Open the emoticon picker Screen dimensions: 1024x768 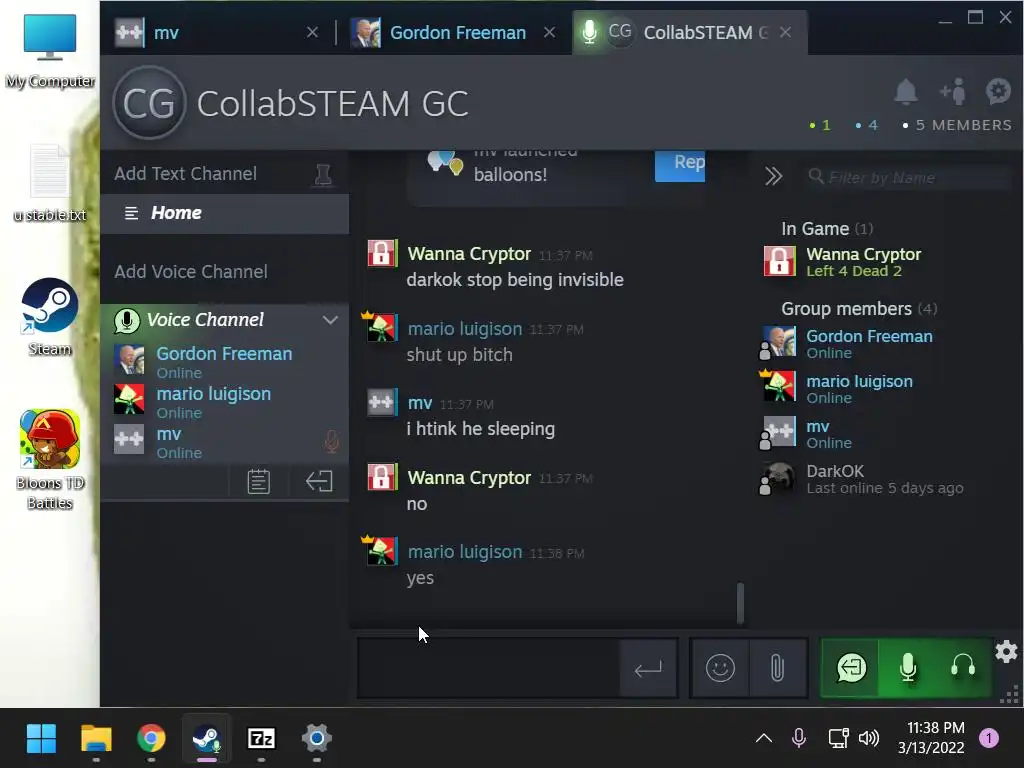pyautogui.click(x=720, y=668)
